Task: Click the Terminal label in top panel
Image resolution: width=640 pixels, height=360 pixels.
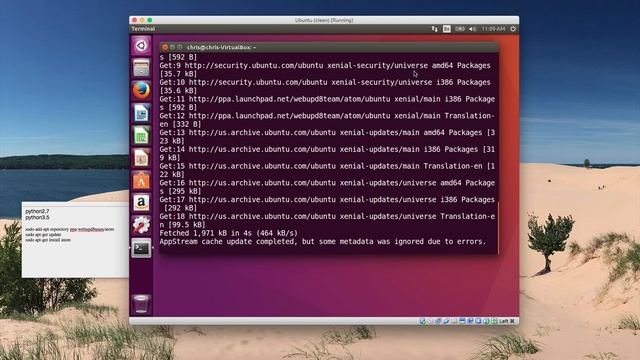Action: click(143, 29)
